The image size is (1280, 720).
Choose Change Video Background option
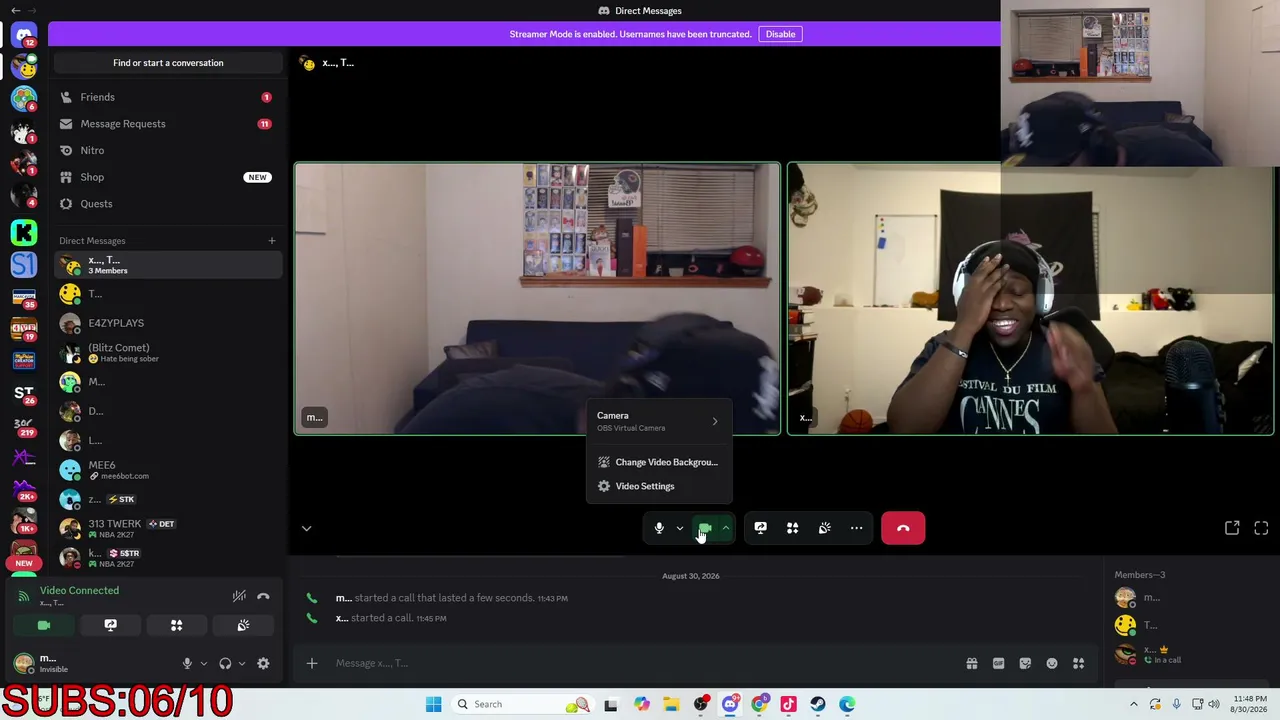pos(659,462)
